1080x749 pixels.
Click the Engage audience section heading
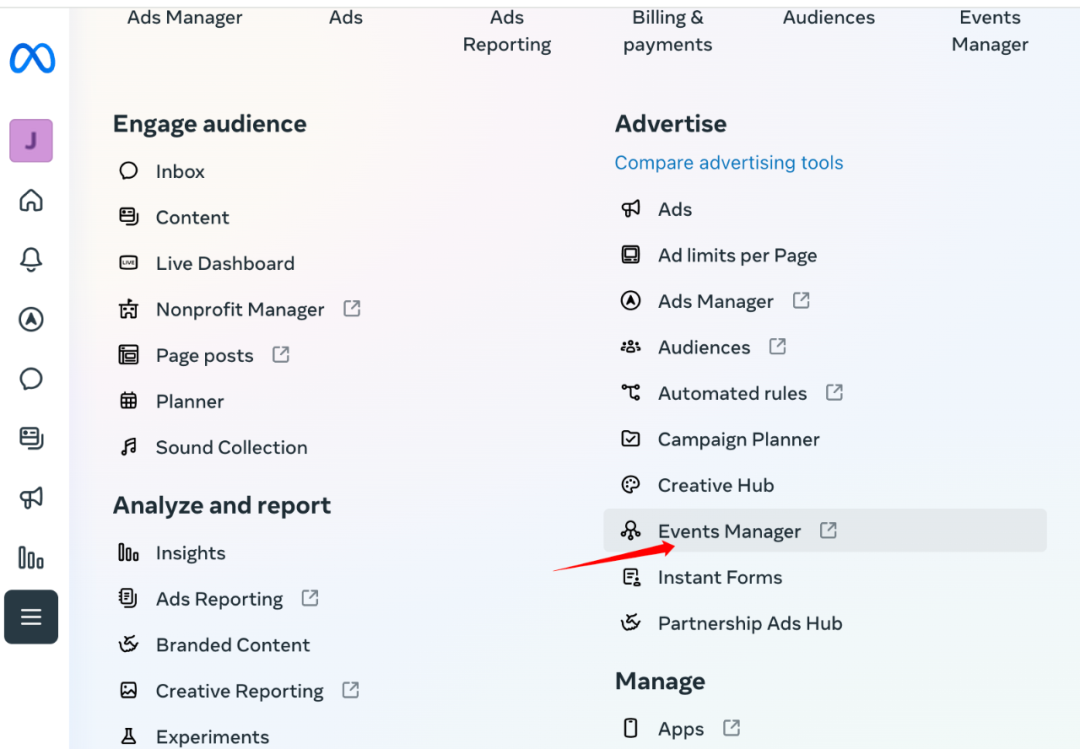210,124
